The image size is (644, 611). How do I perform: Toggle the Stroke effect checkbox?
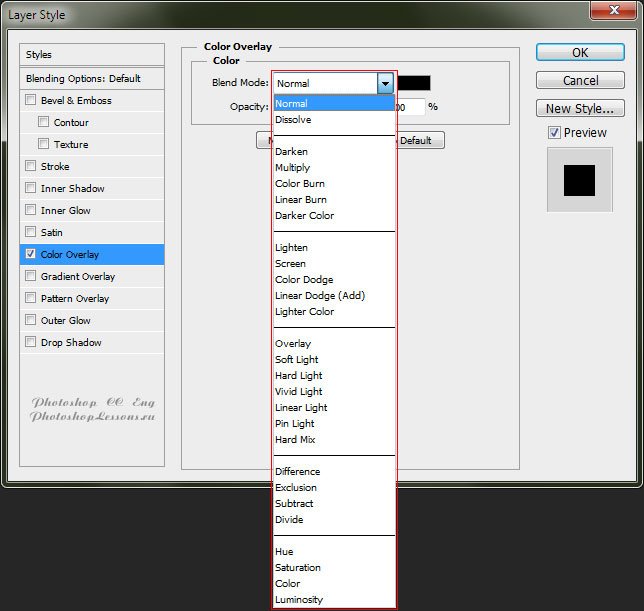click(x=31, y=166)
